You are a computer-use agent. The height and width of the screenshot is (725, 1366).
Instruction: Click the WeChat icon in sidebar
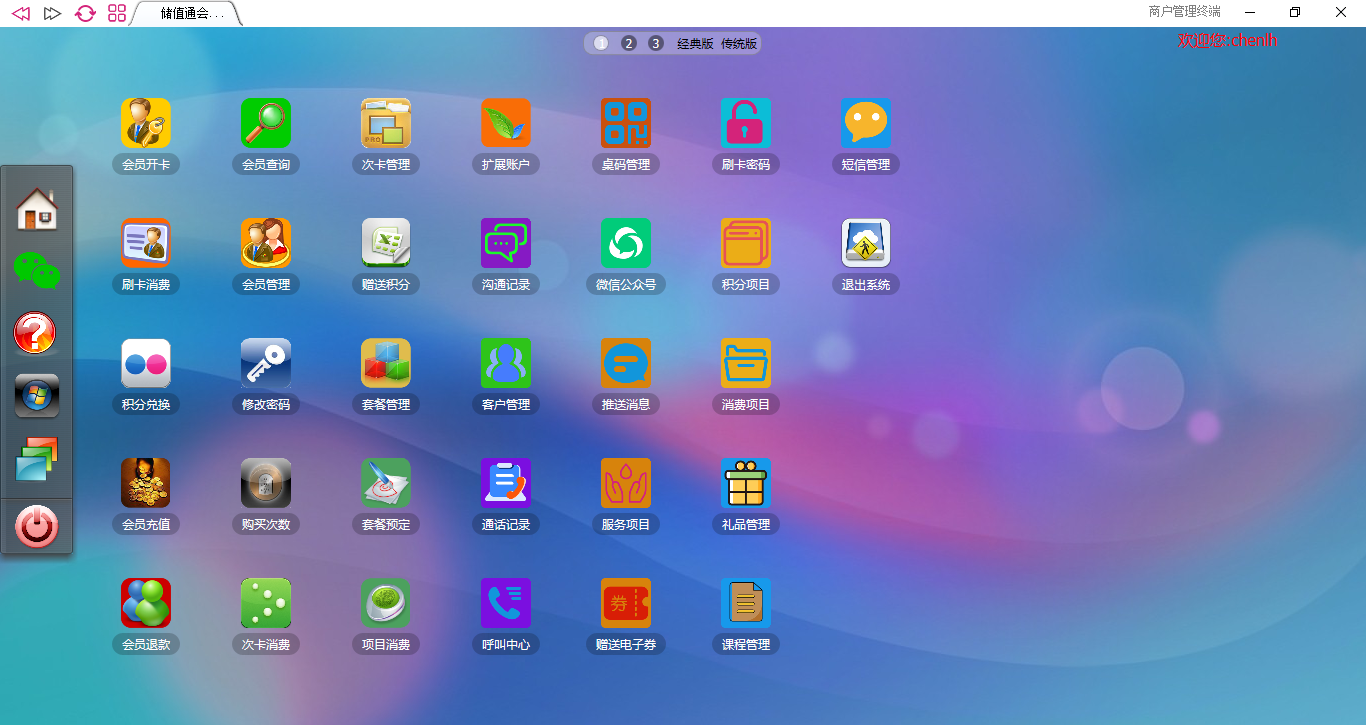[37, 270]
